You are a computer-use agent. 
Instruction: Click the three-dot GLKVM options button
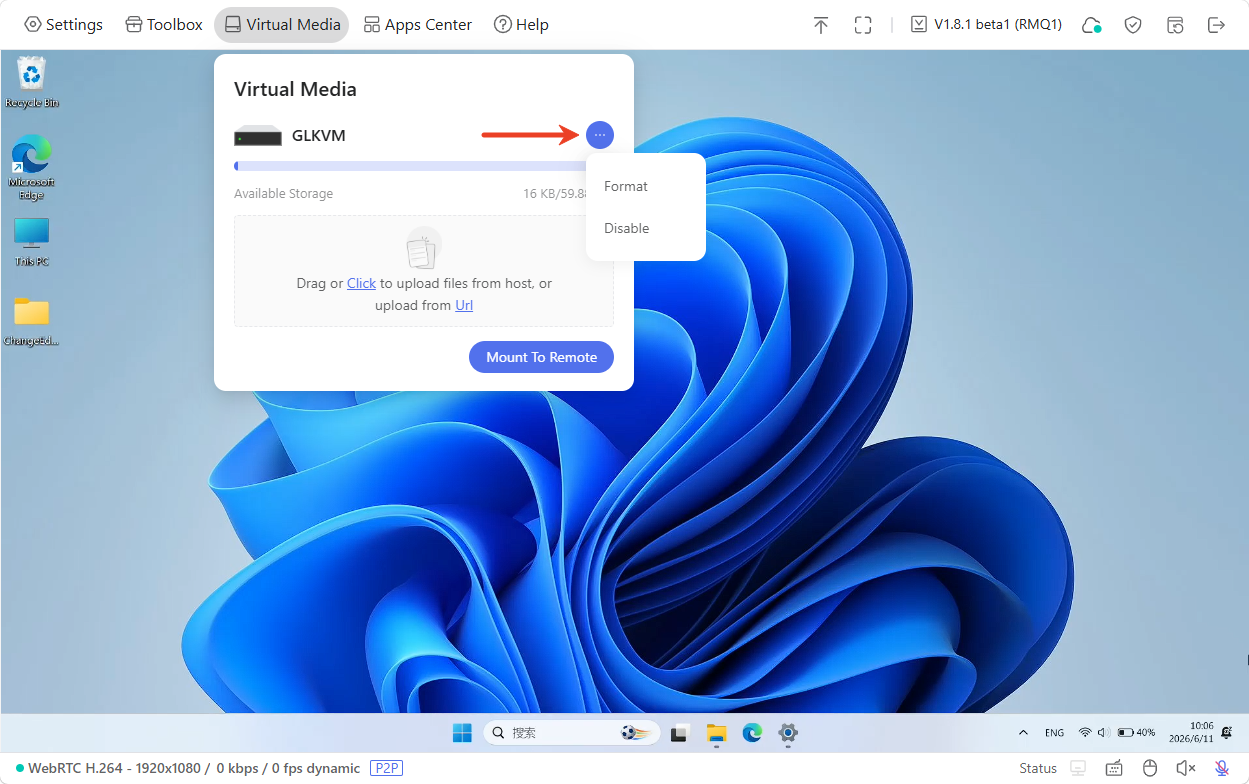pos(600,135)
